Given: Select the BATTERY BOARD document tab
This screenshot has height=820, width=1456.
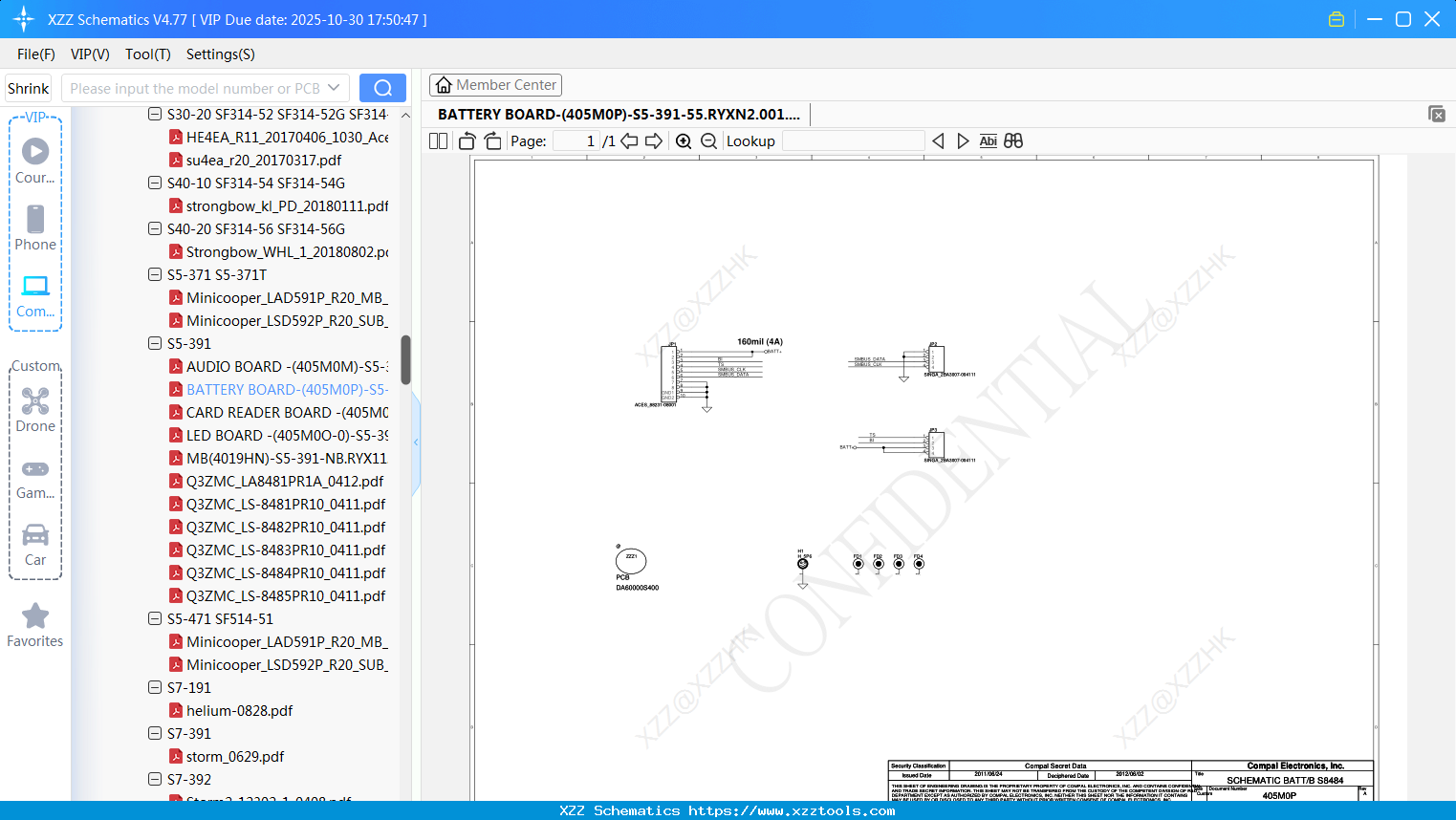Looking at the screenshot, I should pos(619,115).
